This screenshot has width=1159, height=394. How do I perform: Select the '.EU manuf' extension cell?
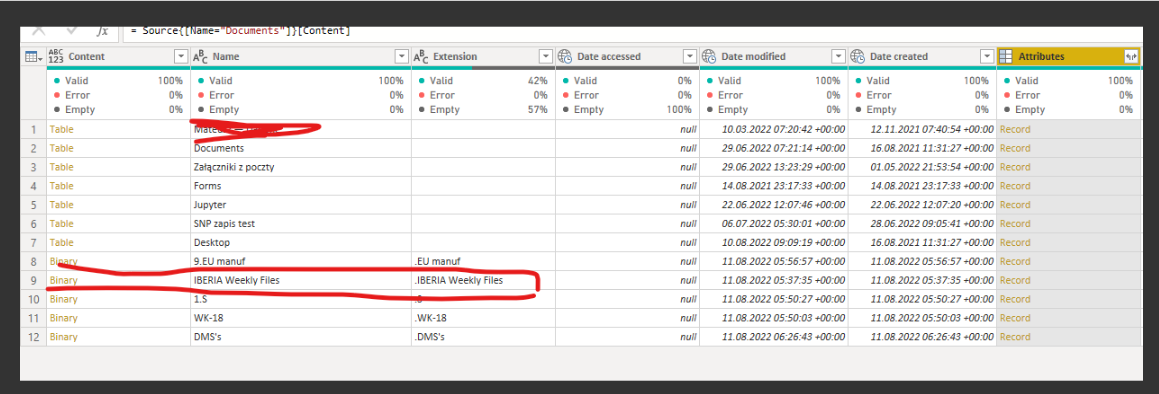coord(483,261)
